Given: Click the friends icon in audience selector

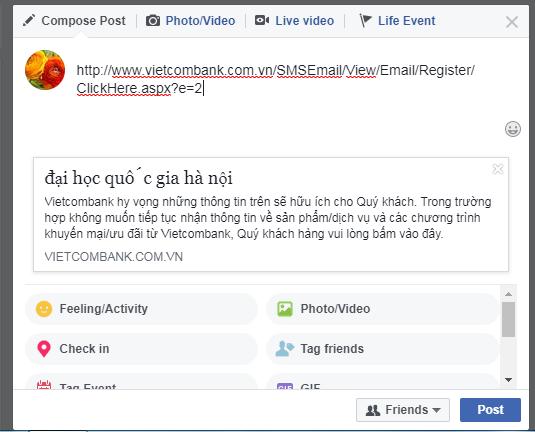Looking at the screenshot, I should [x=373, y=410].
